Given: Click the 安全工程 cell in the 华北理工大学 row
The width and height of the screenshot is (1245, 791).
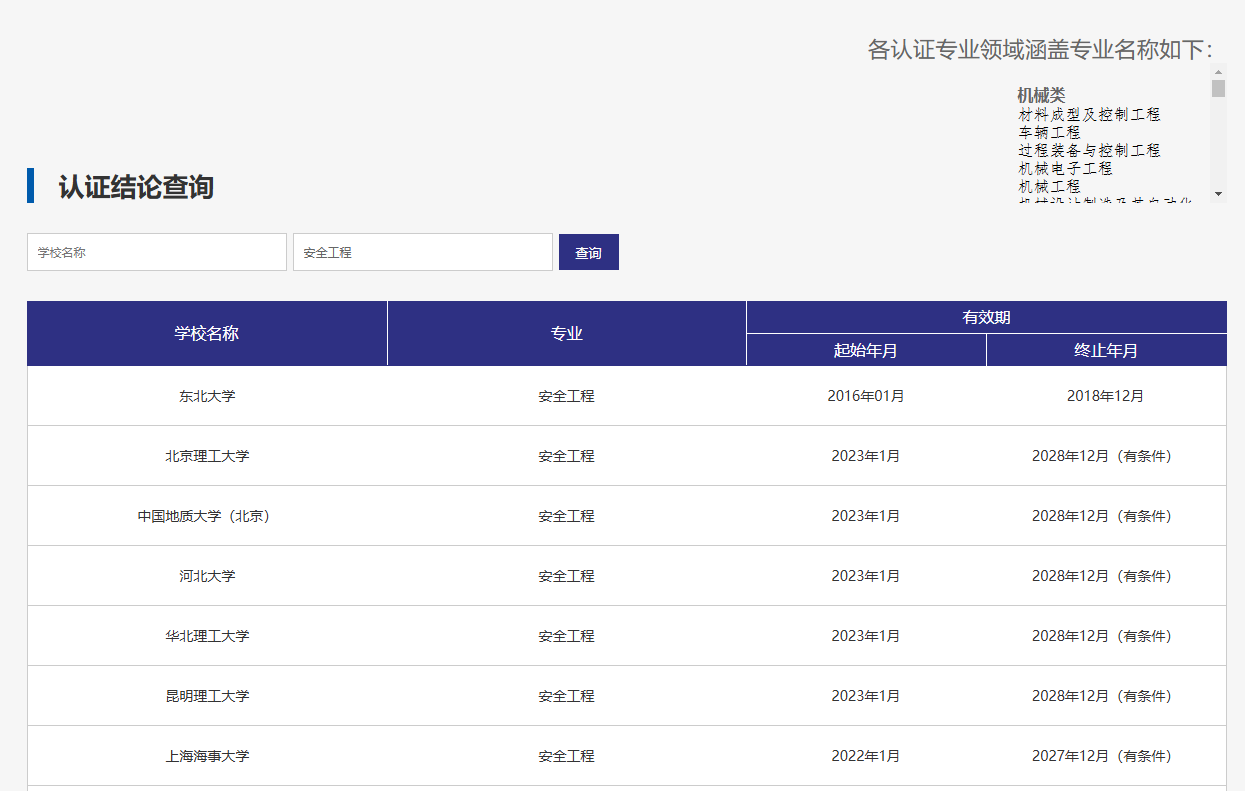Looking at the screenshot, I should coord(567,636).
